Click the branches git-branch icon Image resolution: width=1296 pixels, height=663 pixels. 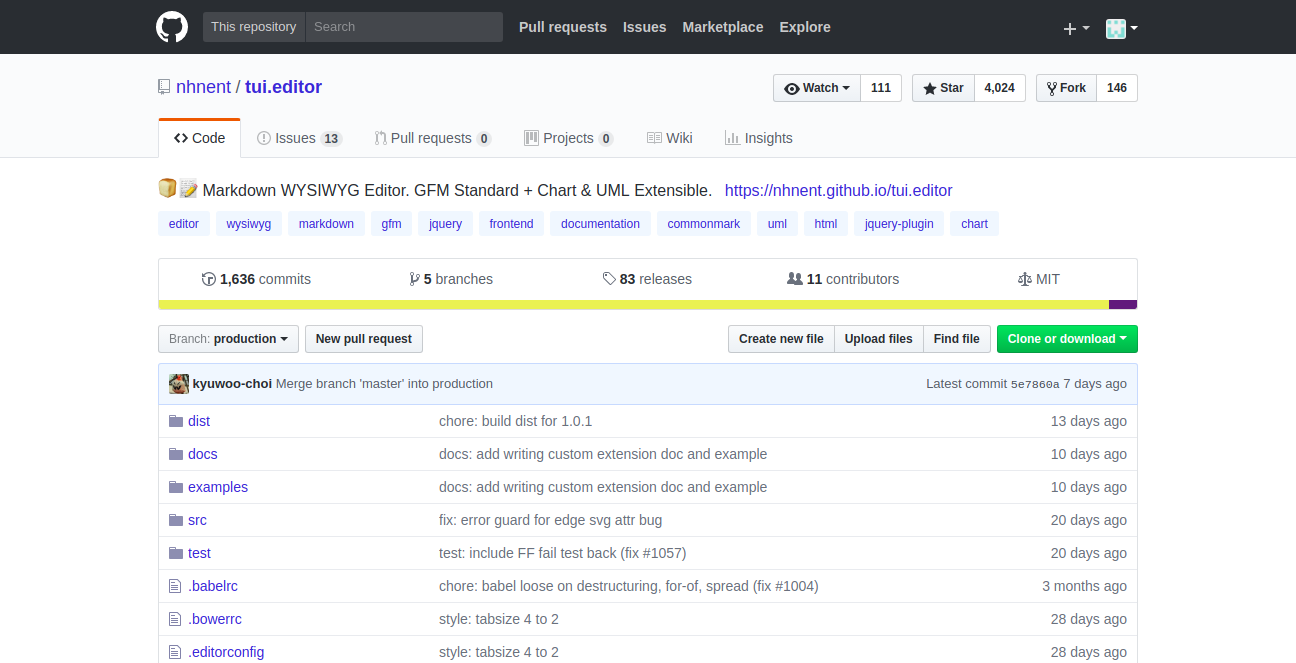pos(414,279)
